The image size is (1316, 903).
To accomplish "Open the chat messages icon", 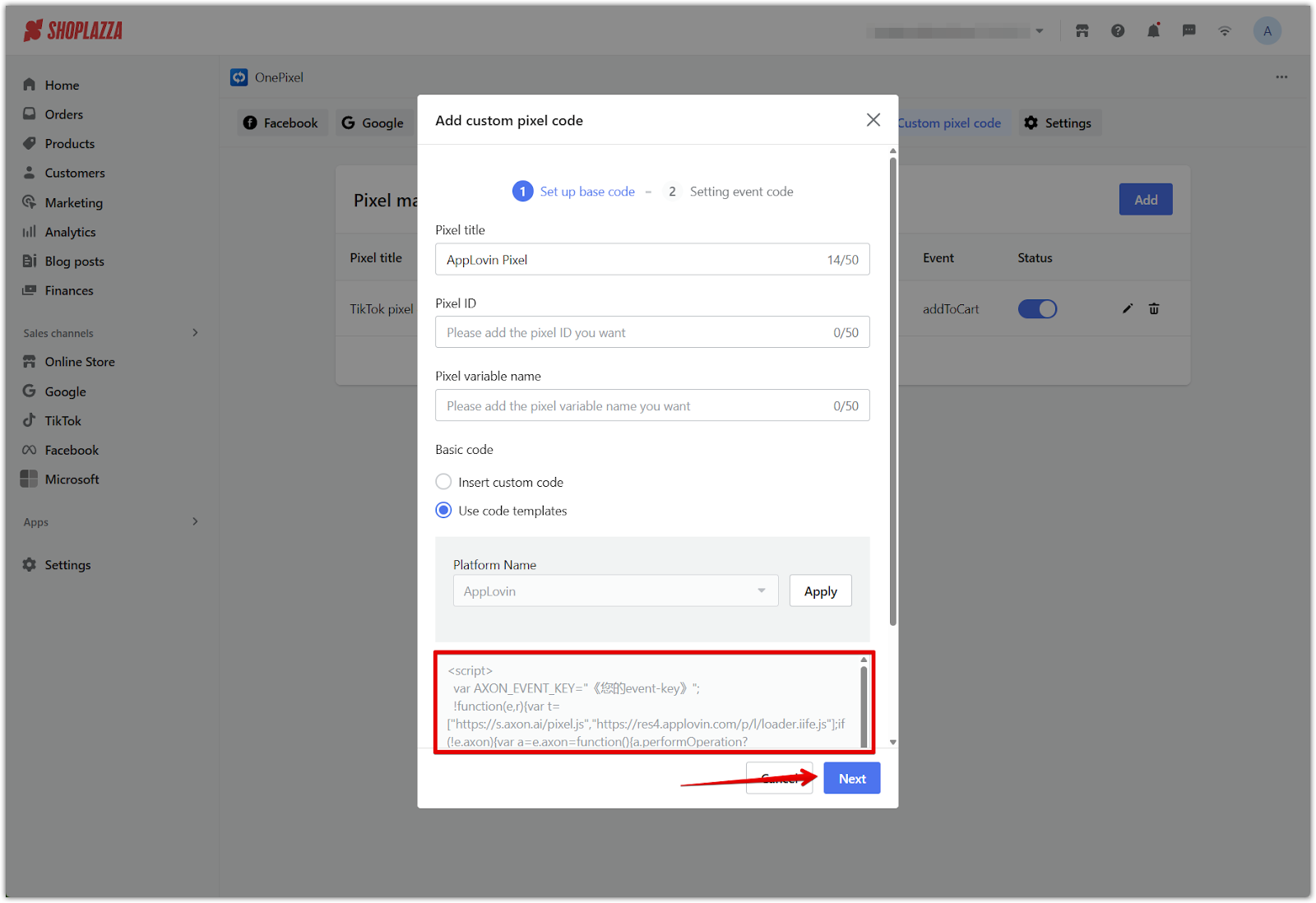I will point(1189,31).
